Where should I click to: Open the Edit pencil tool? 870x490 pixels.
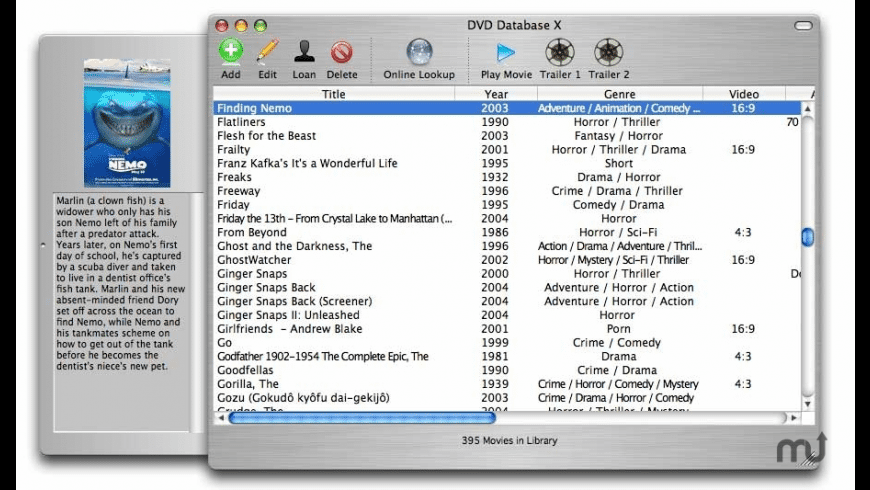267,52
